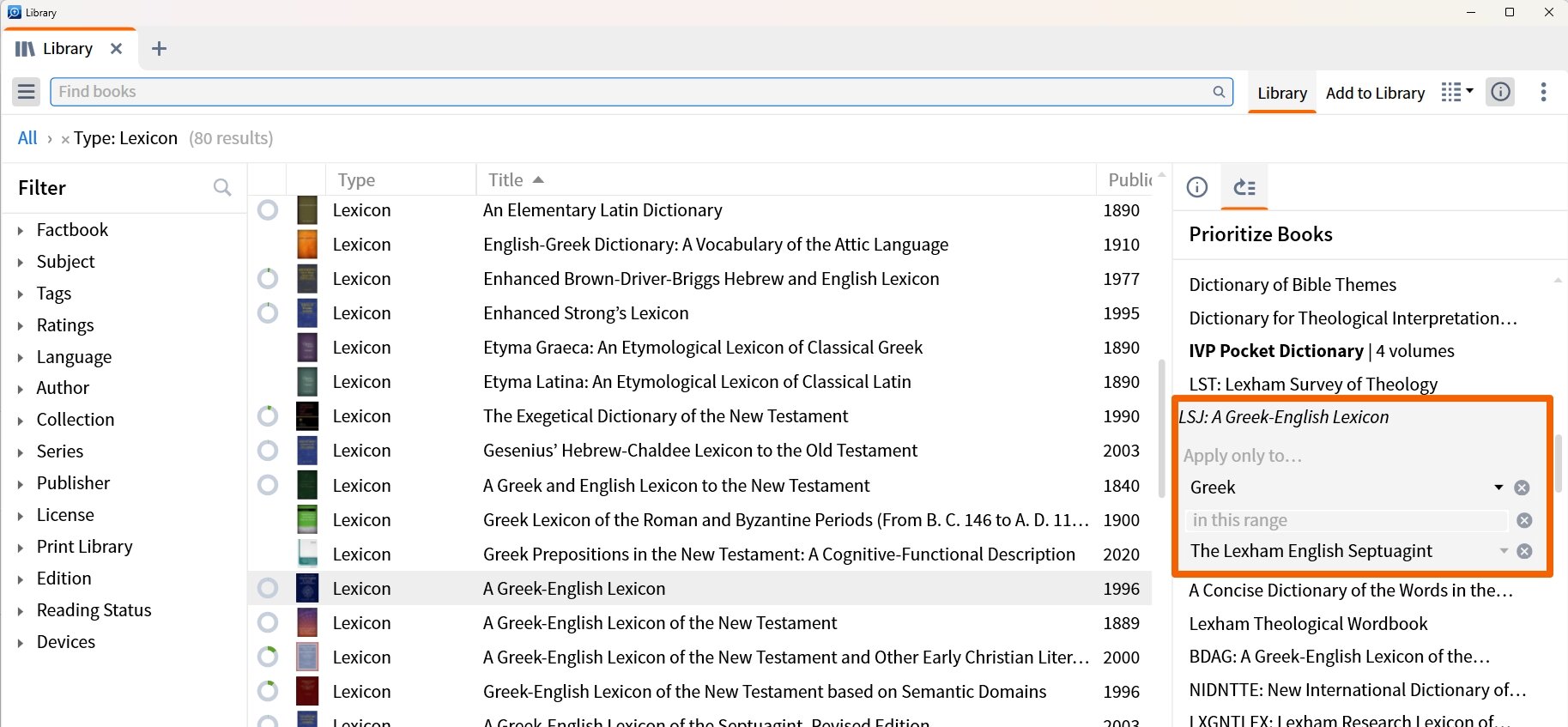Click cover of Etyma Graeca
Image resolution: width=1568 pixels, height=727 pixels.
(307, 348)
